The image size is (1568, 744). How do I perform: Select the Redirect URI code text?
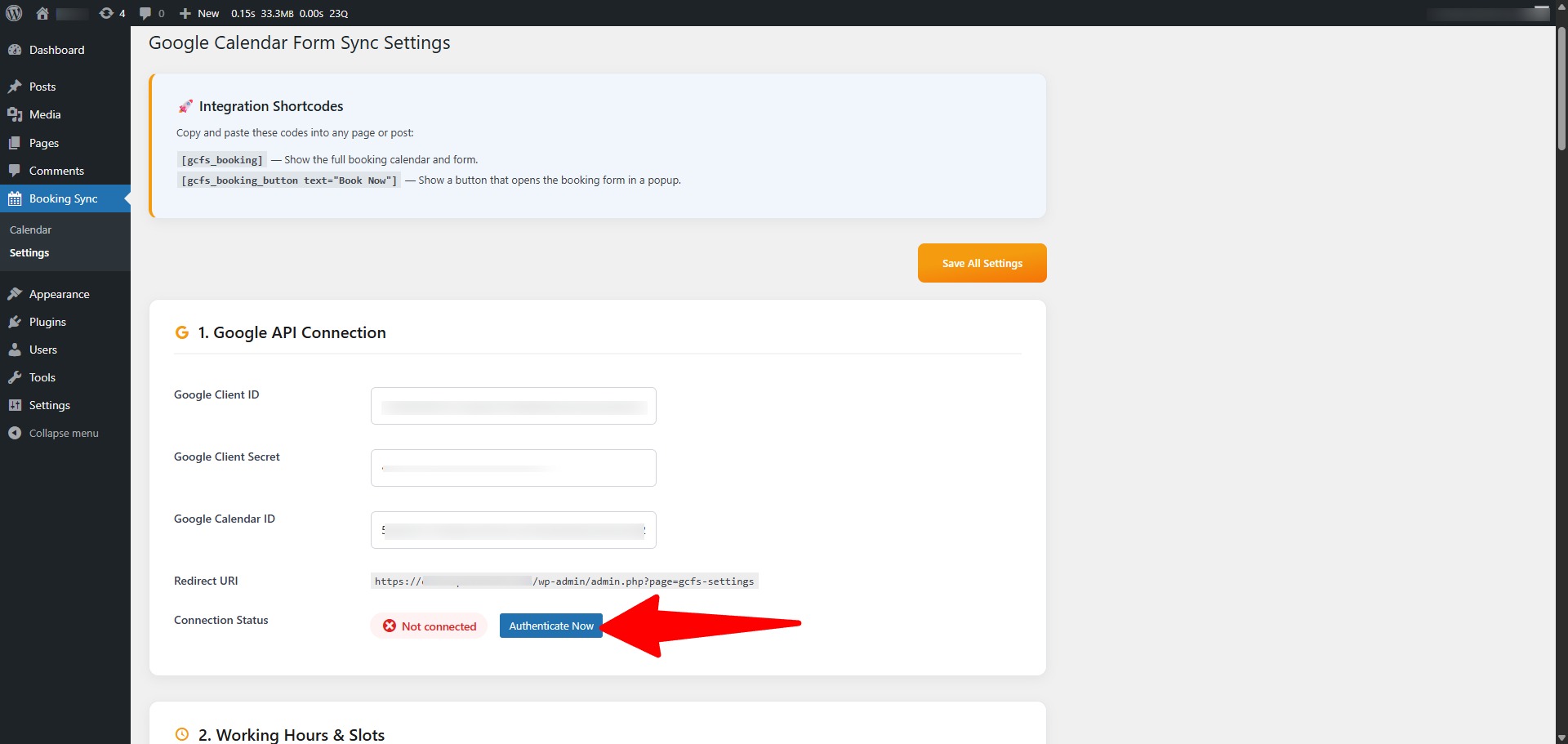(564, 581)
